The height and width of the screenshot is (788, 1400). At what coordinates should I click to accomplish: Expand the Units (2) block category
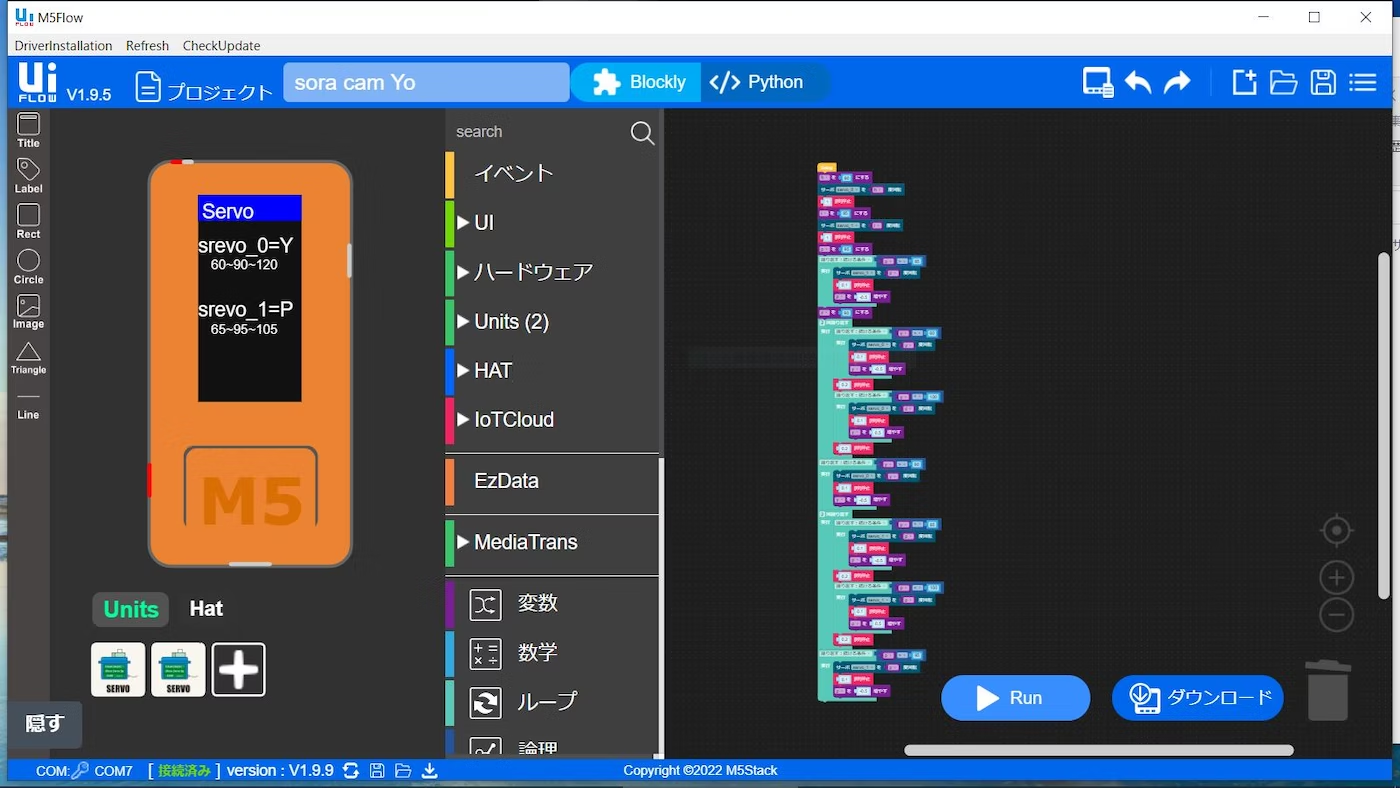pos(510,321)
